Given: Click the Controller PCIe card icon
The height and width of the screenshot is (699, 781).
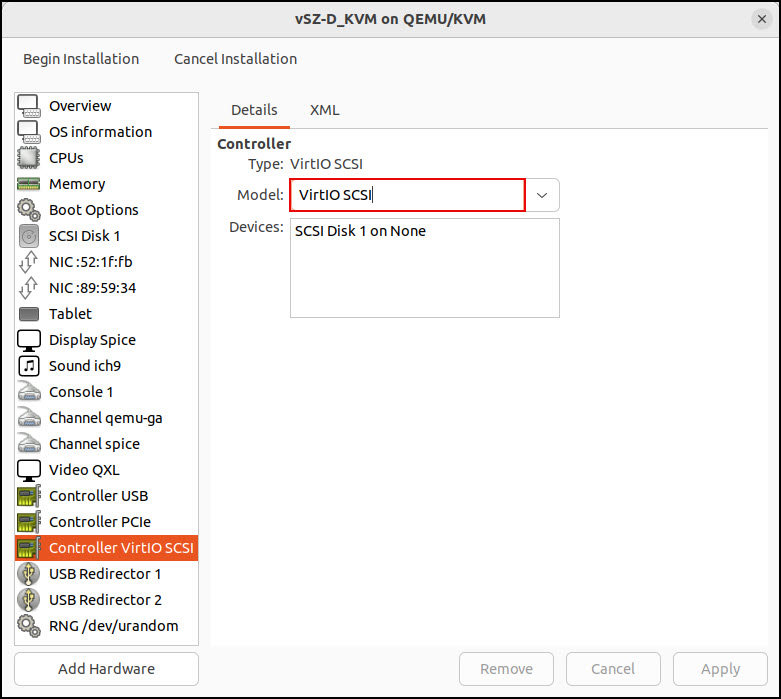Looking at the screenshot, I should tap(29, 522).
